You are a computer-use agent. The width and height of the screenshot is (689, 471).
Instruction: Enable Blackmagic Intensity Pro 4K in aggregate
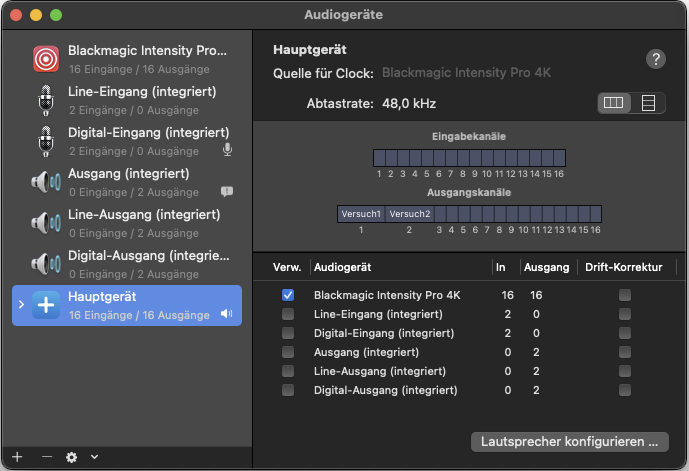288,295
